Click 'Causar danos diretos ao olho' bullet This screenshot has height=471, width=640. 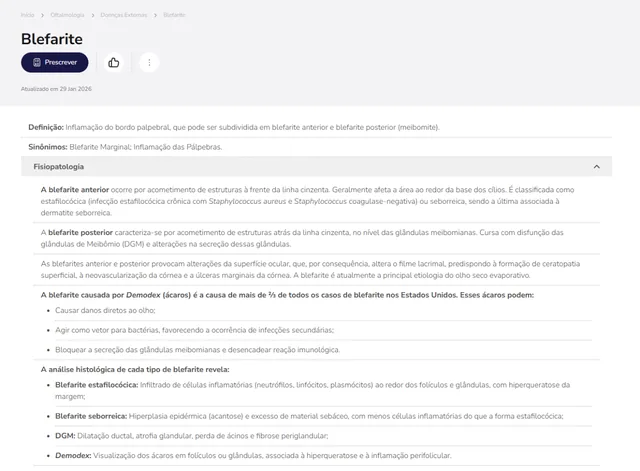(x=105, y=311)
